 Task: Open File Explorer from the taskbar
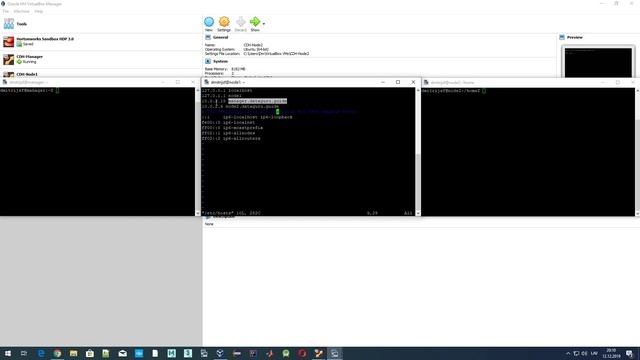73,353
